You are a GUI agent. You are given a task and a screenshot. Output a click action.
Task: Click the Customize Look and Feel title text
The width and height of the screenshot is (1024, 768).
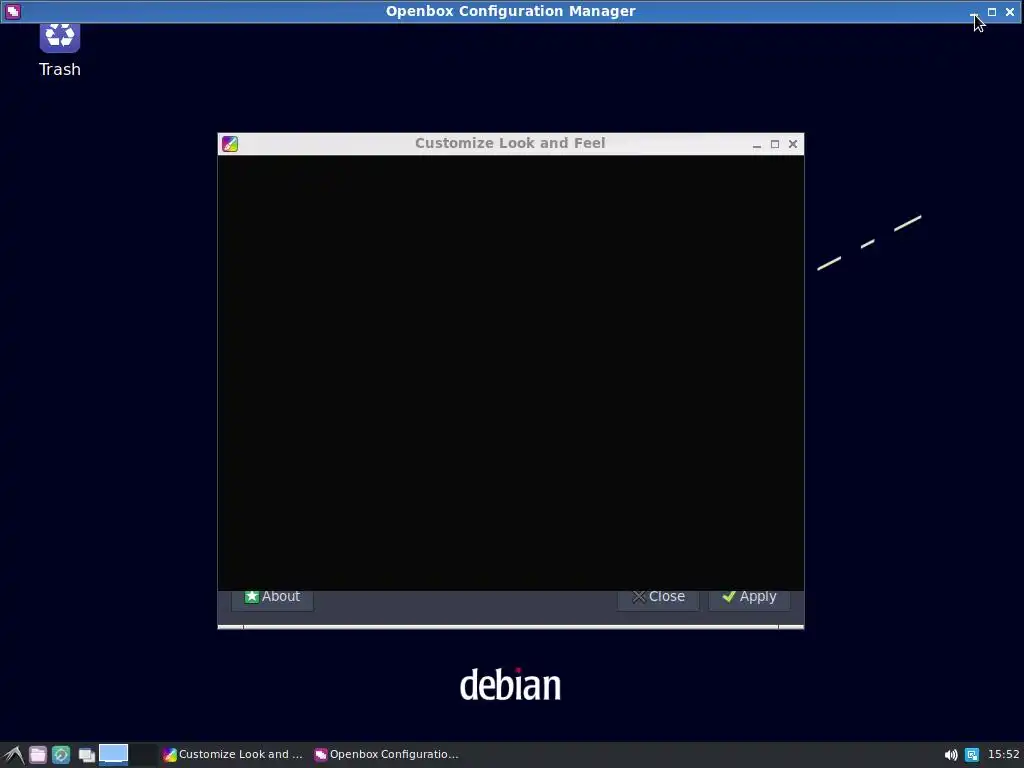tap(510, 143)
